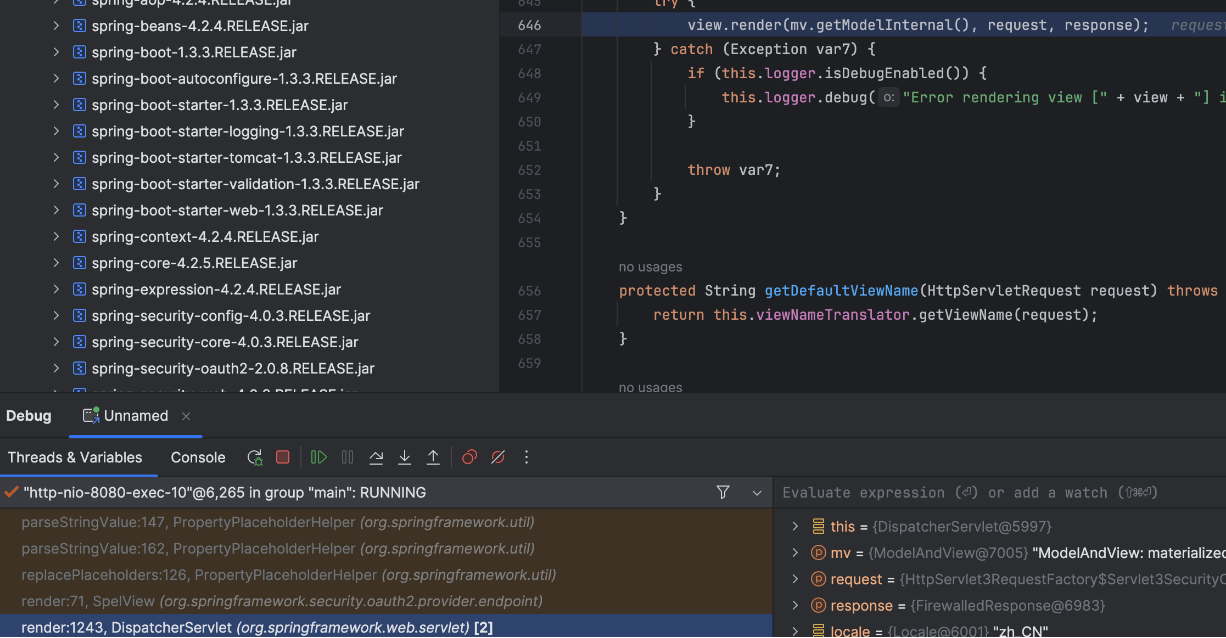This screenshot has height=638, width=1226.
Task: Expand spring-core-4.2.5.RELEASE.jar node
Action: [x=56, y=263]
